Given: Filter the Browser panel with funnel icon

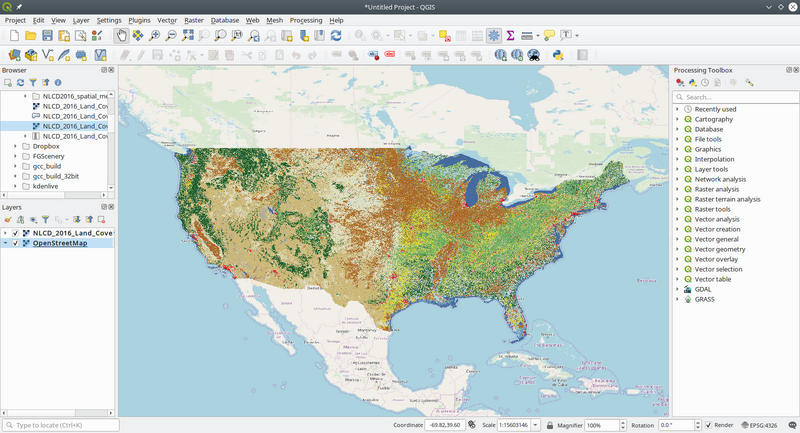Looking at the screenshot, I should coord(33,83).
